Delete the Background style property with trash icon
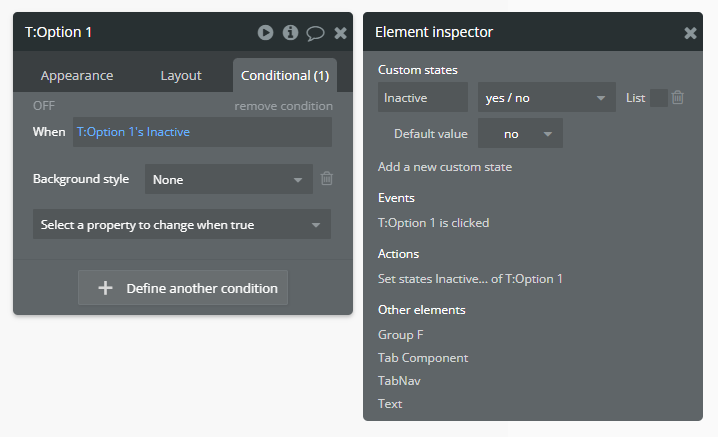The image size is (718, 437). coord(326,179)
